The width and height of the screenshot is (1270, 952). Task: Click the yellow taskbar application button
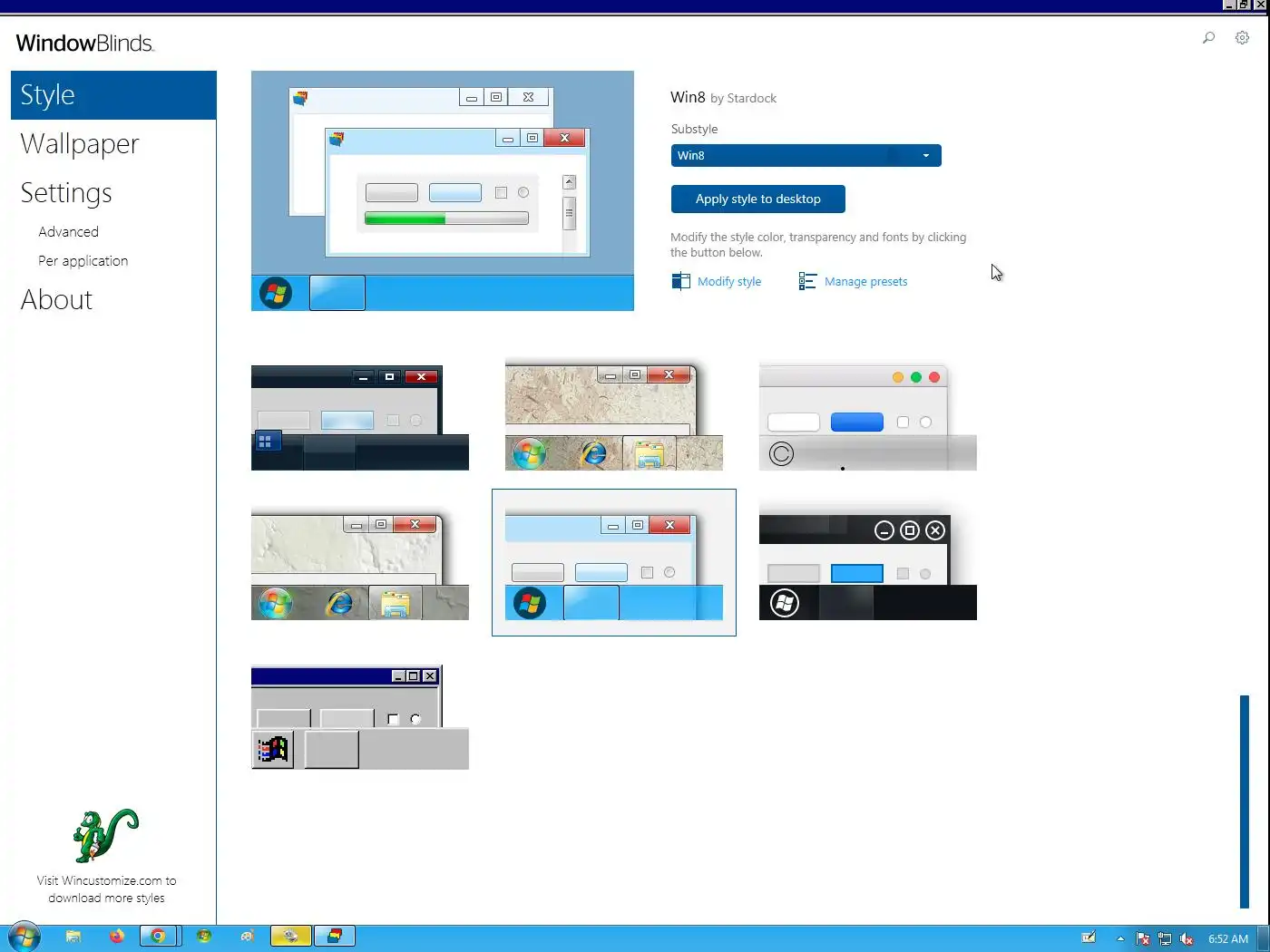pyautogui.click(x=290, y=937)
